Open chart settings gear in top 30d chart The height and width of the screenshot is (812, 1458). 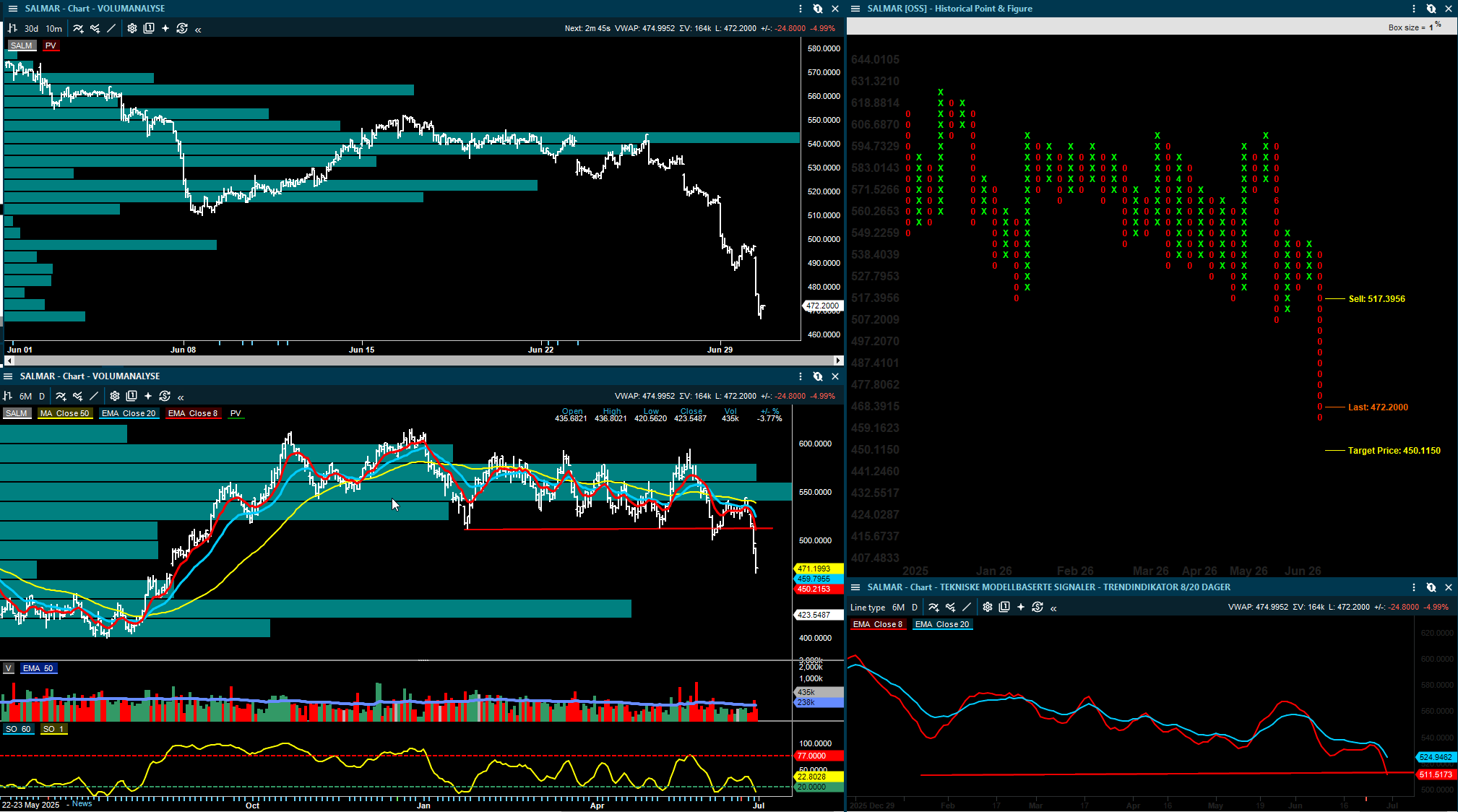(x=132, y=28)
